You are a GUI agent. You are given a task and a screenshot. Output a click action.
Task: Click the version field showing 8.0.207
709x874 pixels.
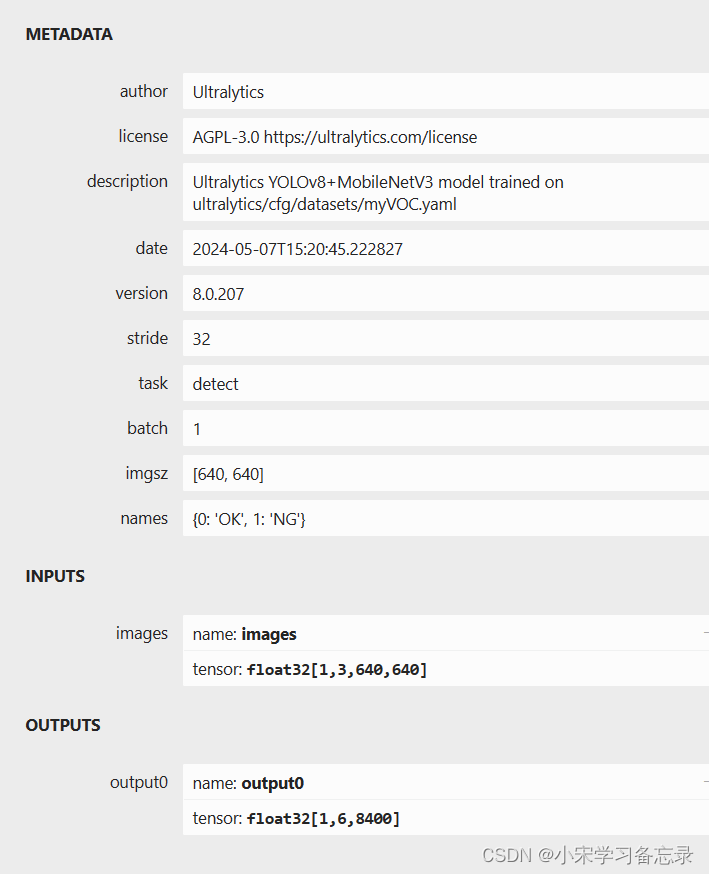tap(446, 293)
